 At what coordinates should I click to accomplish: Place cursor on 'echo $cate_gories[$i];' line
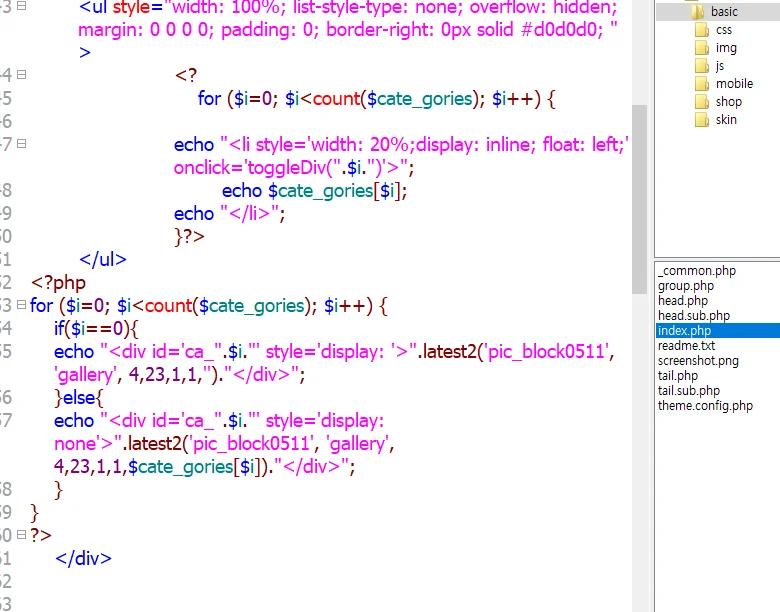(x=314, y=191)
